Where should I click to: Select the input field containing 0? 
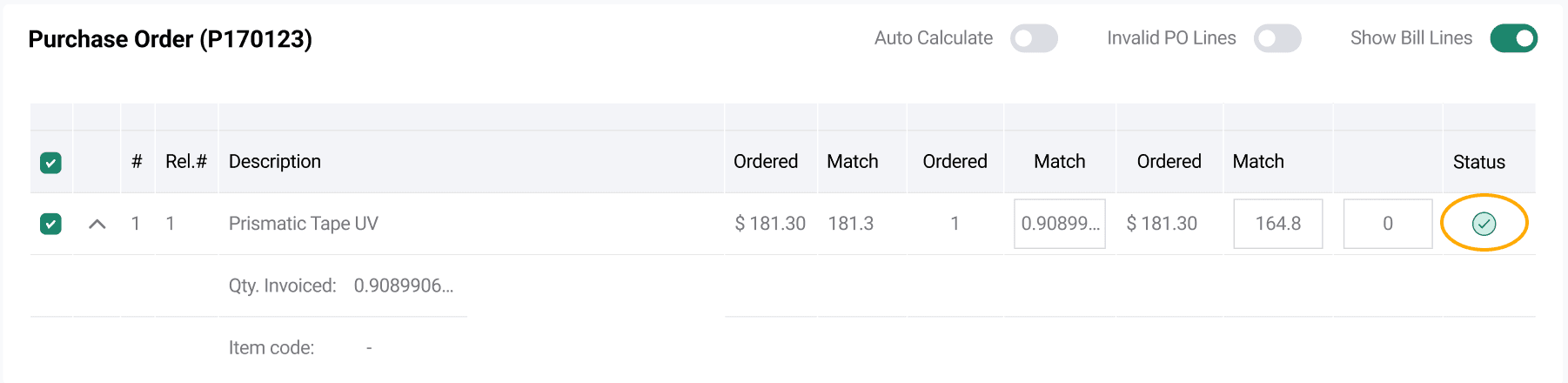pos(1387,224)
